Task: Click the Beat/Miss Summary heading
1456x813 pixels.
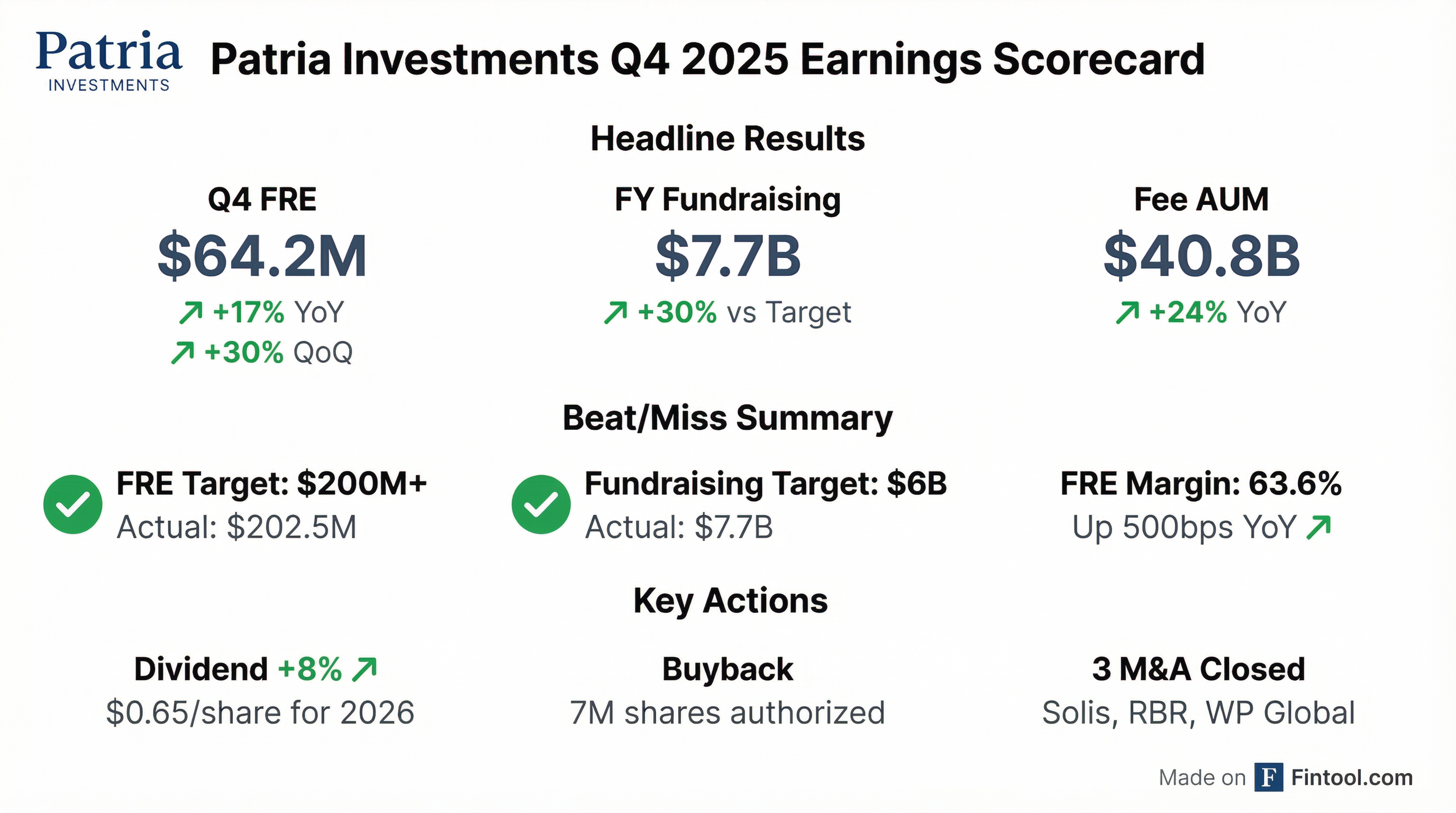Action: 727,418
